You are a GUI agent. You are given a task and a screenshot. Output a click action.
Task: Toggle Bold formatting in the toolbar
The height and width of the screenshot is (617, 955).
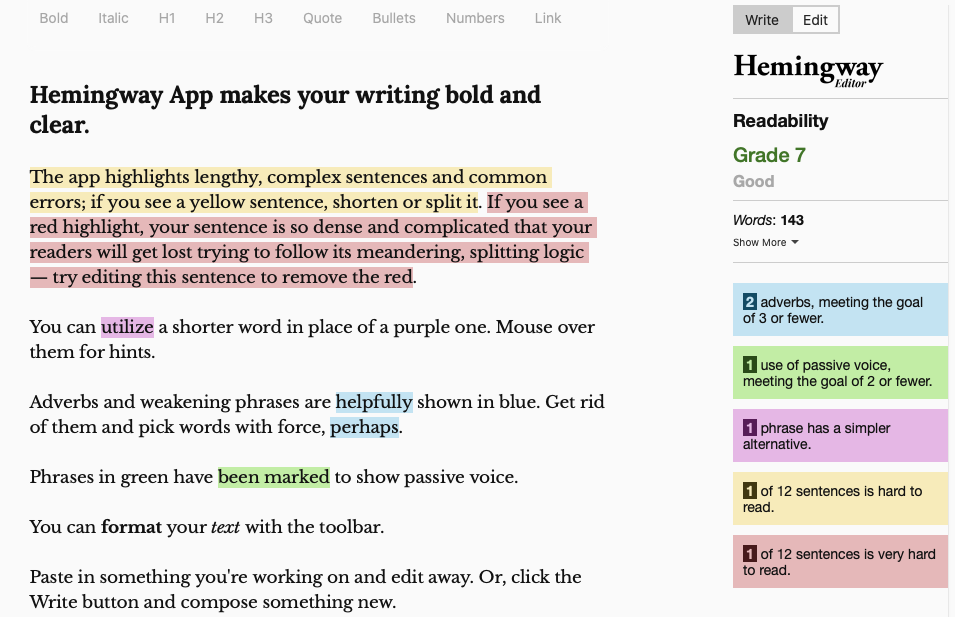click(53, 18)
